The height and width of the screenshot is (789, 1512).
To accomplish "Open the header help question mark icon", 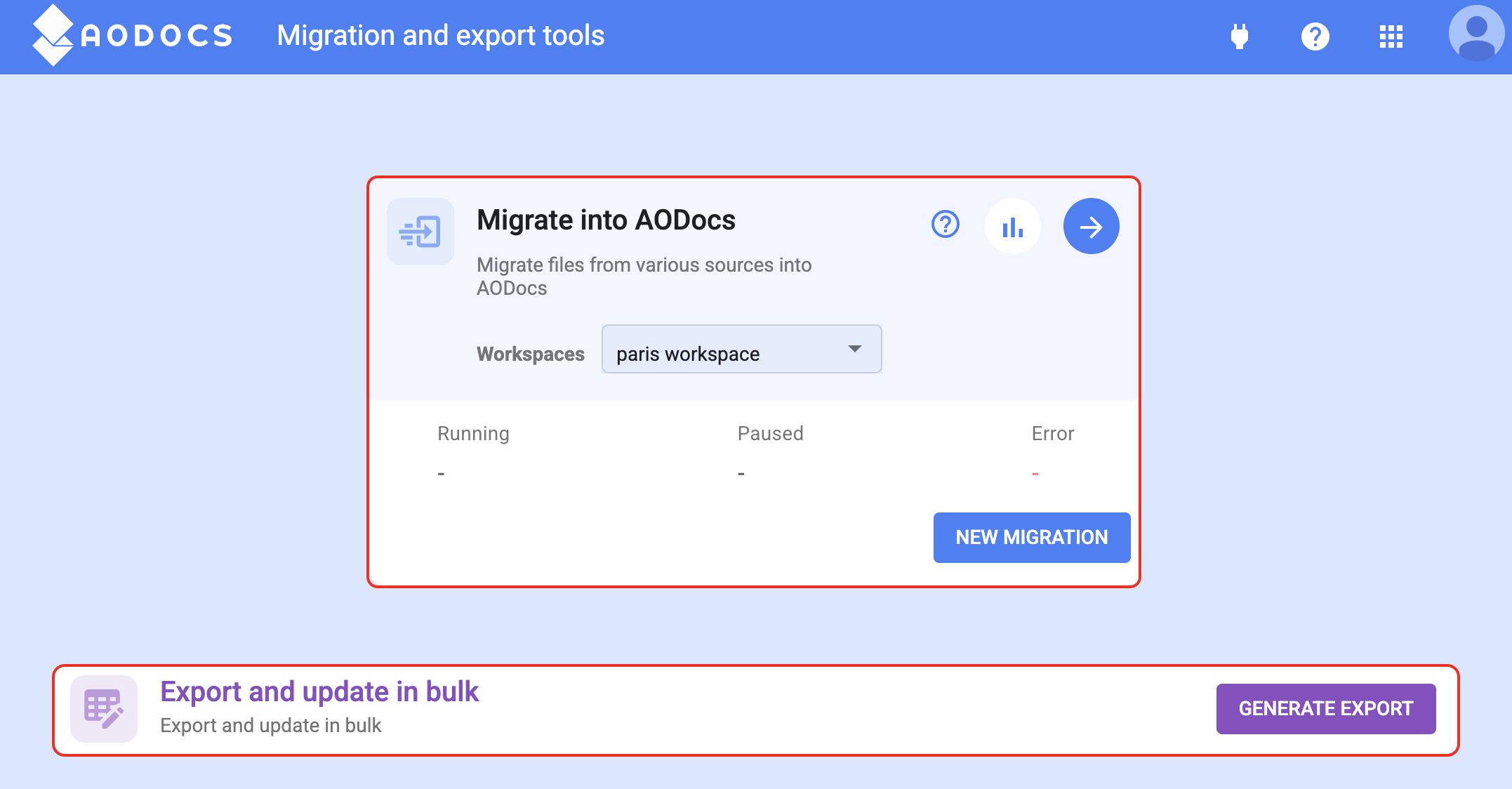I will 1315,37.
